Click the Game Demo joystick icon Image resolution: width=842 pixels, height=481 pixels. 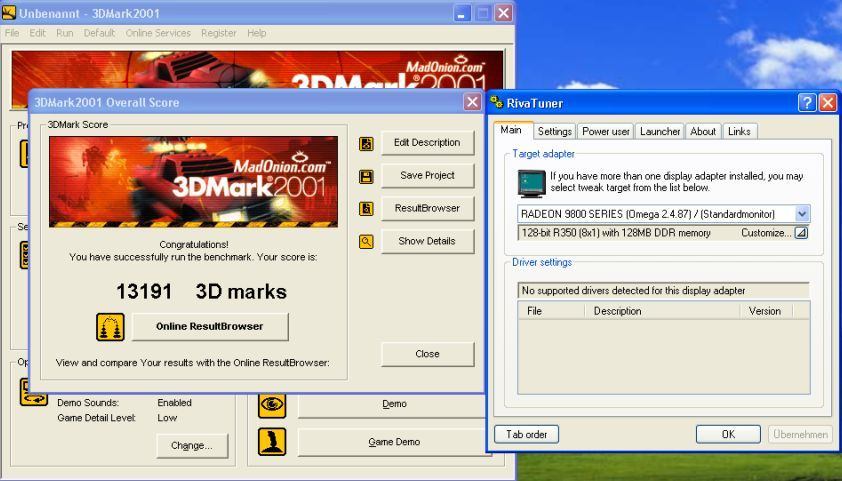[272, 442]
